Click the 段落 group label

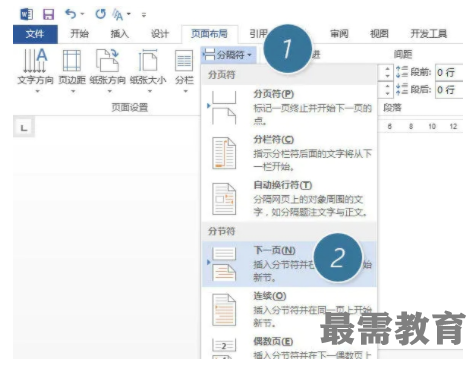tap(392, 107)
